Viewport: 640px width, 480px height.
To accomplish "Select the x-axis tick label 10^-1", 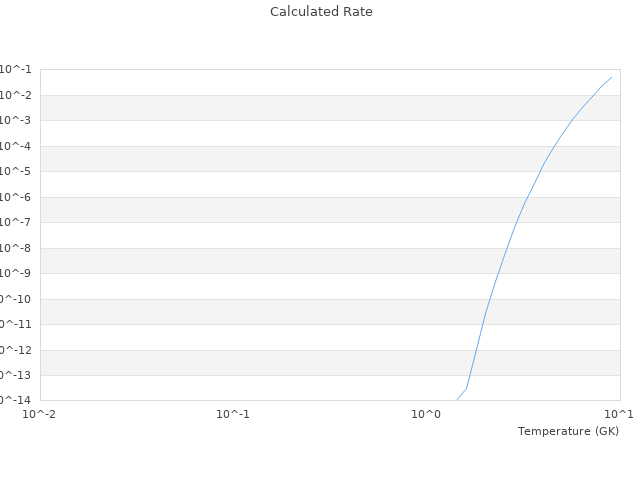I will [x=233, y=414].
